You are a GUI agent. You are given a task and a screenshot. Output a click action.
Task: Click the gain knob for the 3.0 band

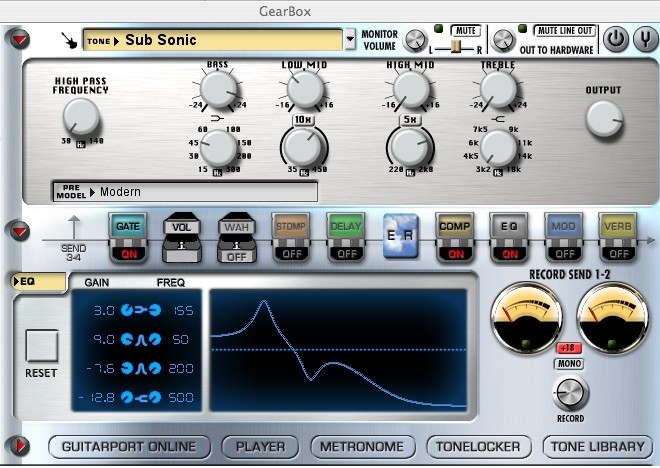[127, 310]
